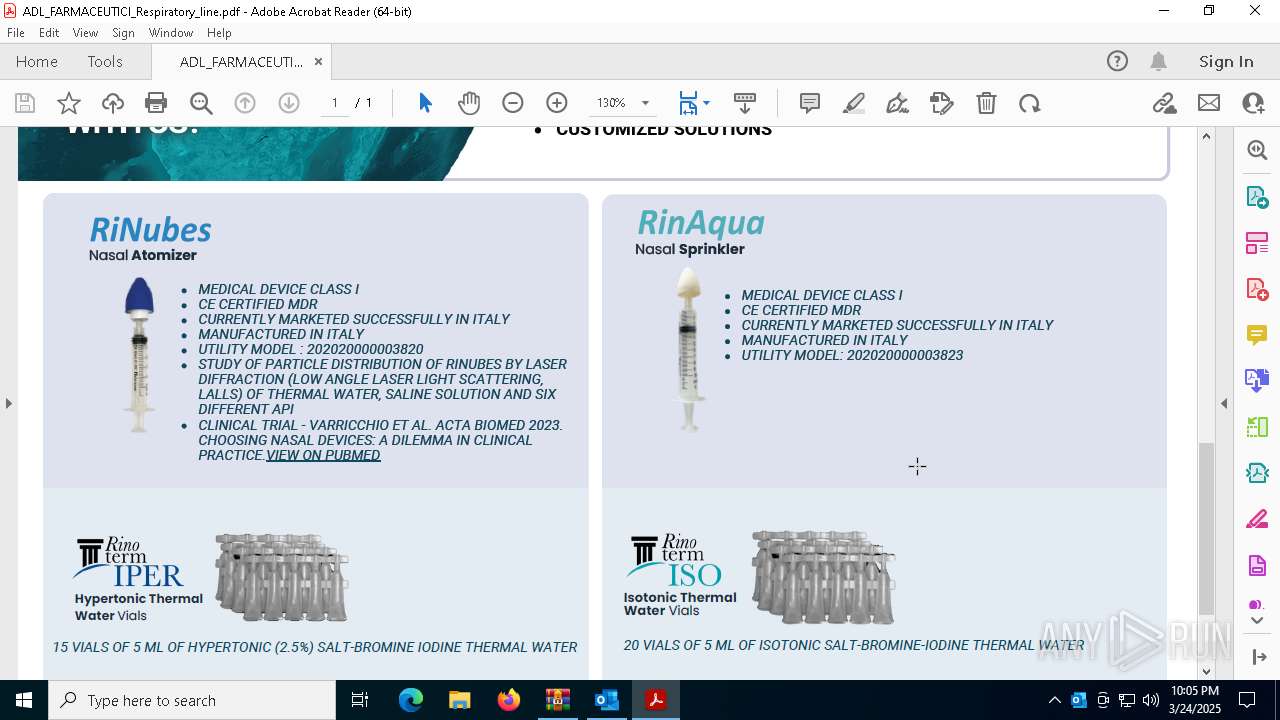Open the View menu

[x=85, y=33]
